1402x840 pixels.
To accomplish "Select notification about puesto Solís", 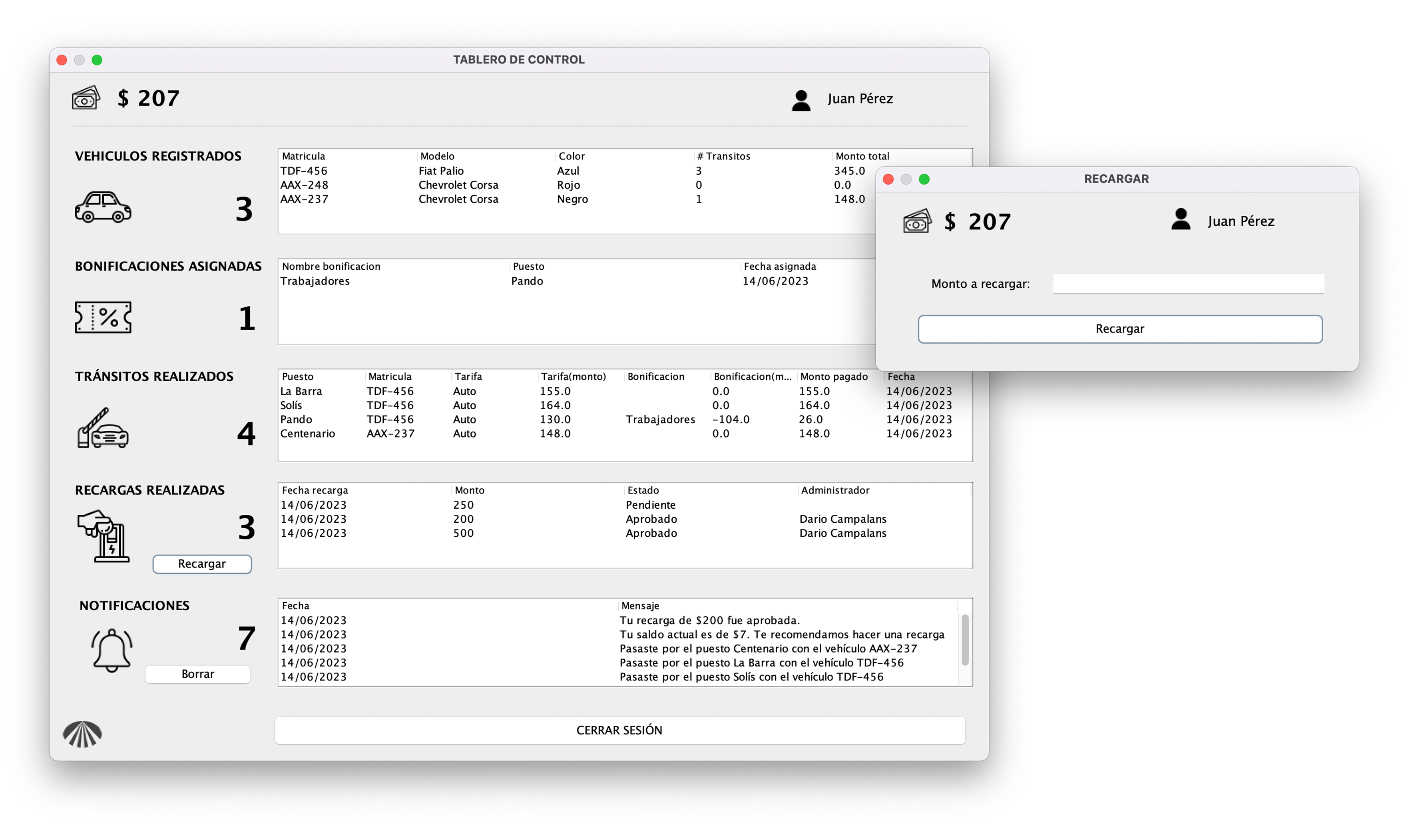I will [x=619, y=677].
